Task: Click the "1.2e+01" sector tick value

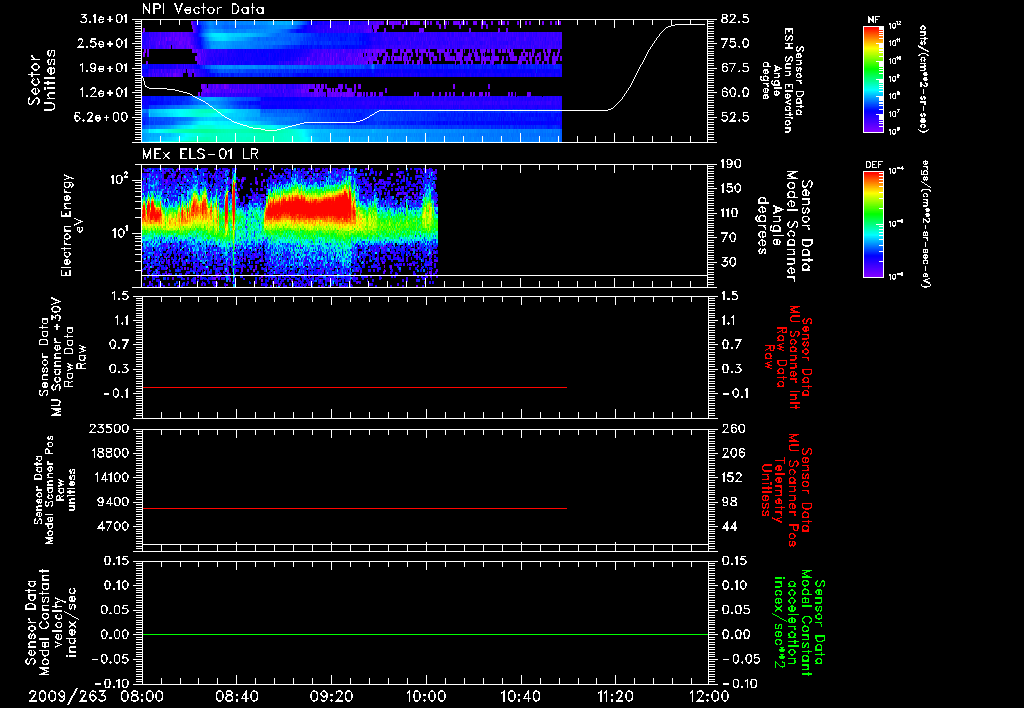Action: click(102, 93)
